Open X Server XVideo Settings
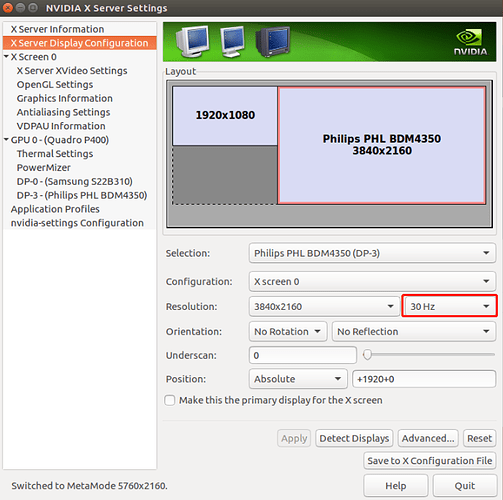Viewport: 503px width, 500px height. tap(72, 71)
